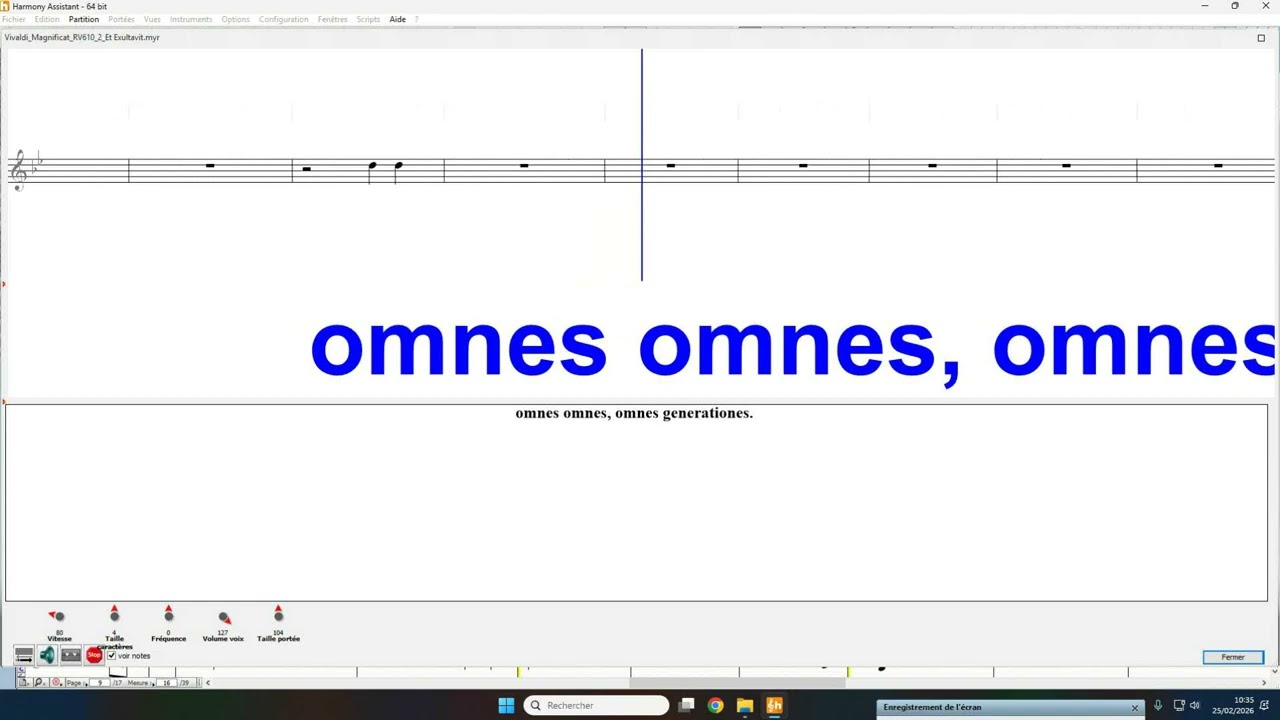1280x720 pixels.
Task: Click the Page number field showing 9
Action: 99,683
